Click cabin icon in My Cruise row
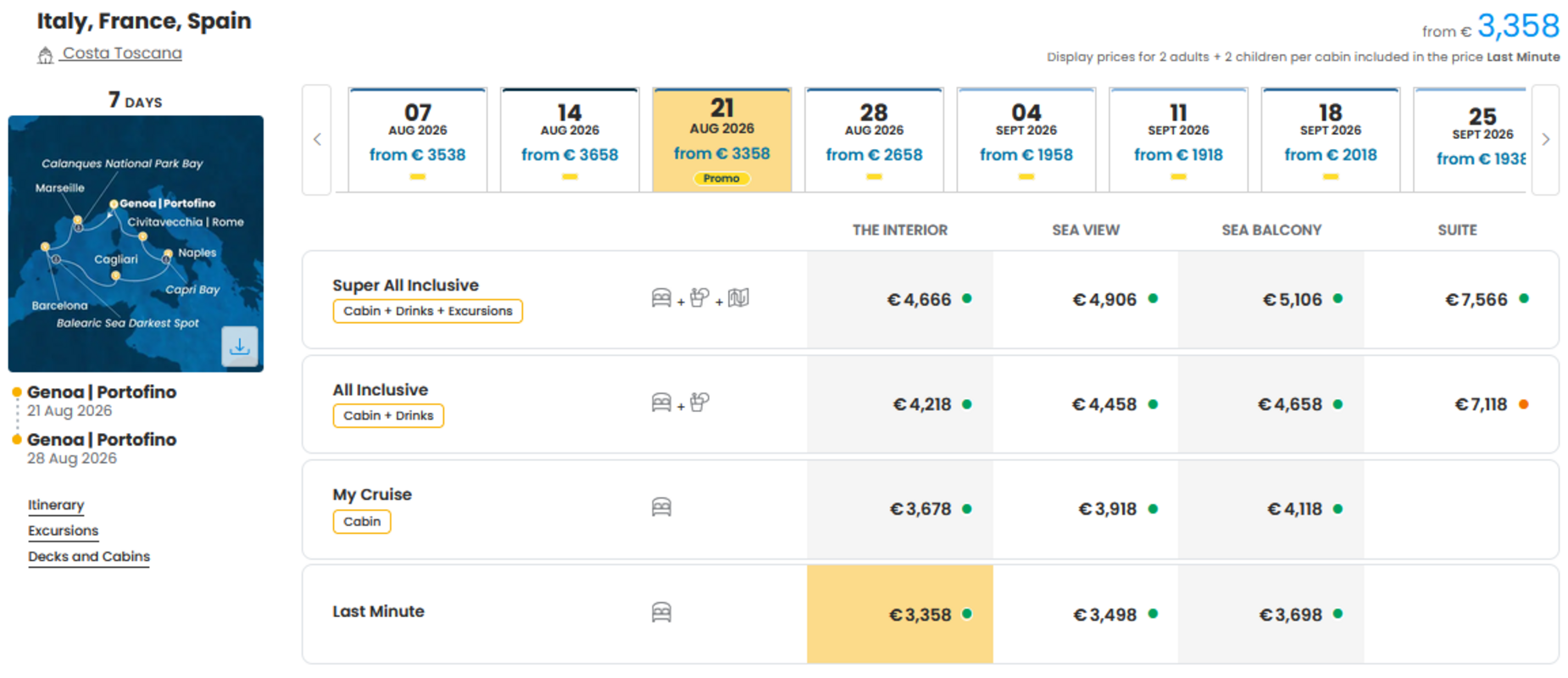1568x678 pixels. [661, 507]
